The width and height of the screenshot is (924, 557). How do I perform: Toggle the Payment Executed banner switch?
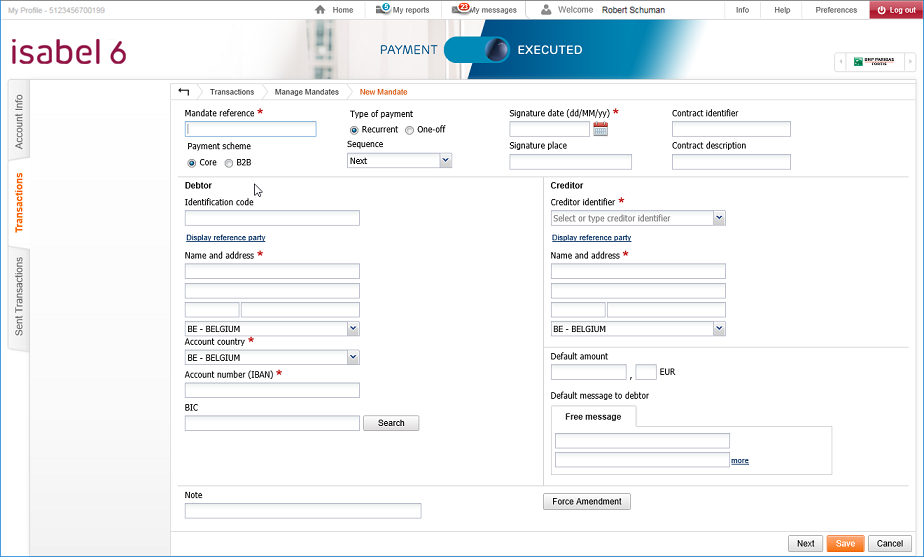(476, 50)
